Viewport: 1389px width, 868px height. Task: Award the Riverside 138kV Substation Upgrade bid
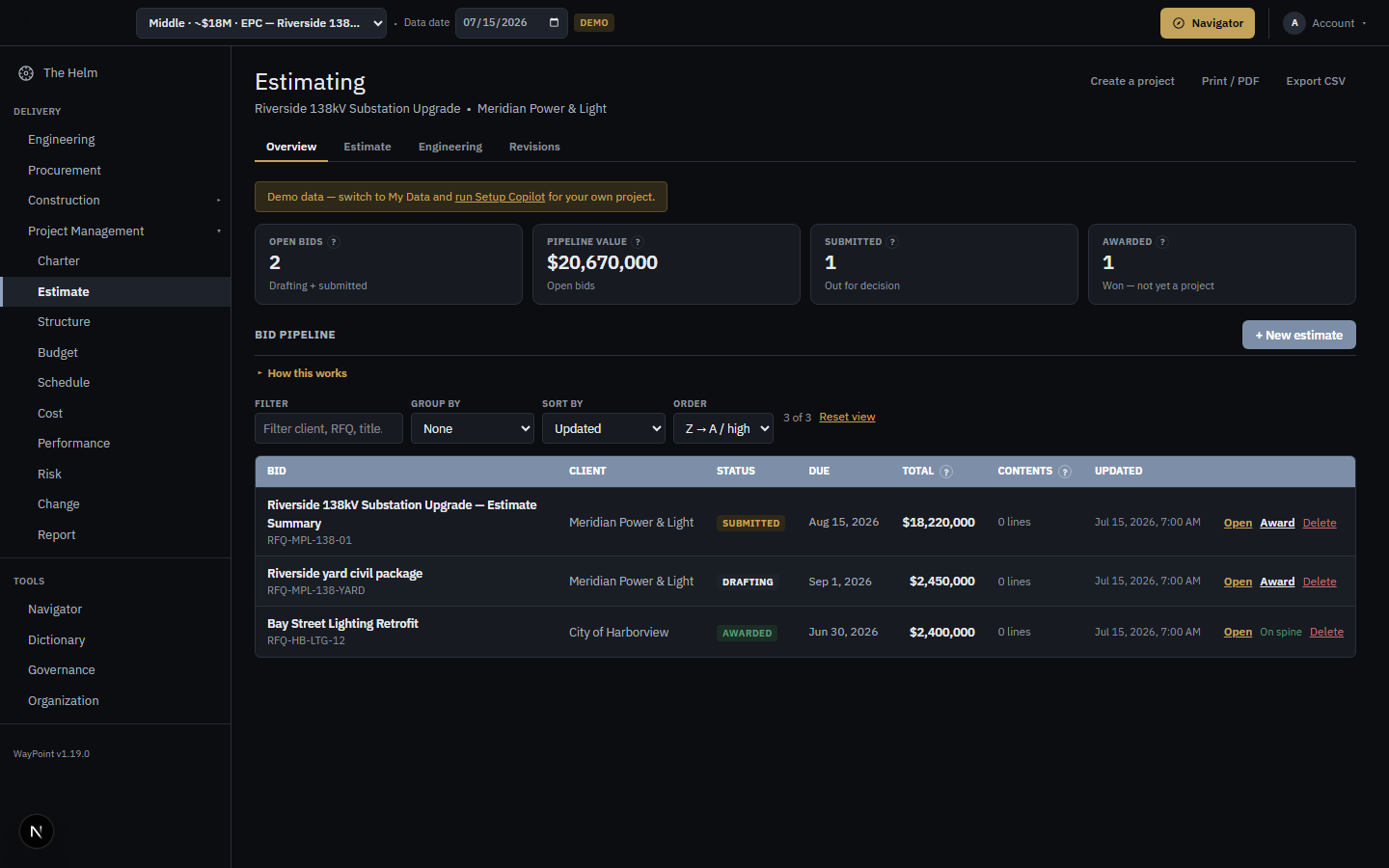(1277, 523)
